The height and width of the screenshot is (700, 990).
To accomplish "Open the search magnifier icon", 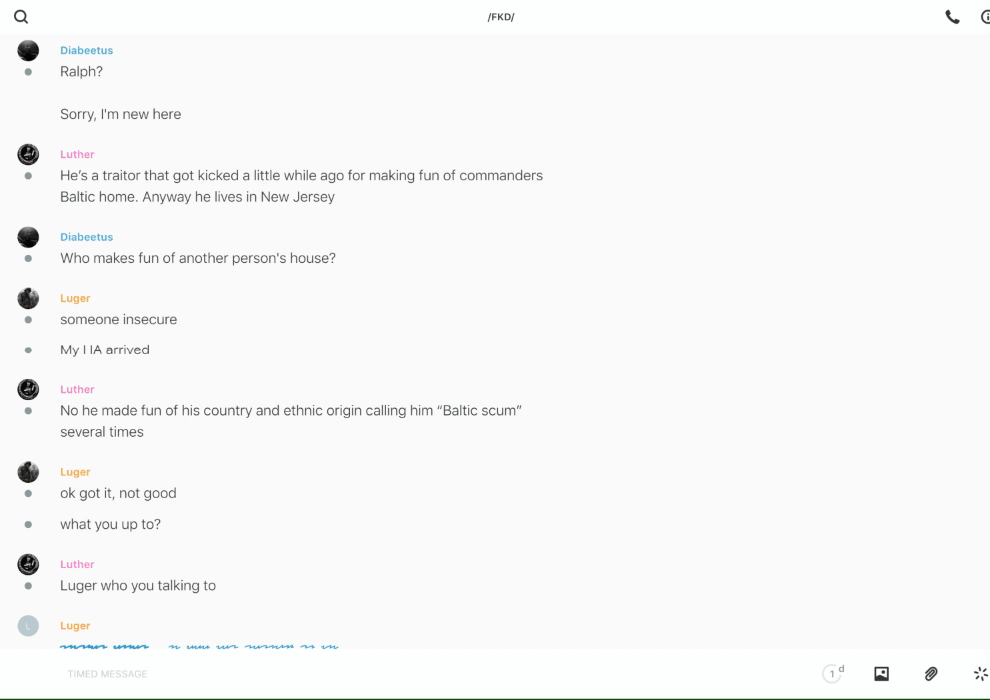I will pos(21,17).
